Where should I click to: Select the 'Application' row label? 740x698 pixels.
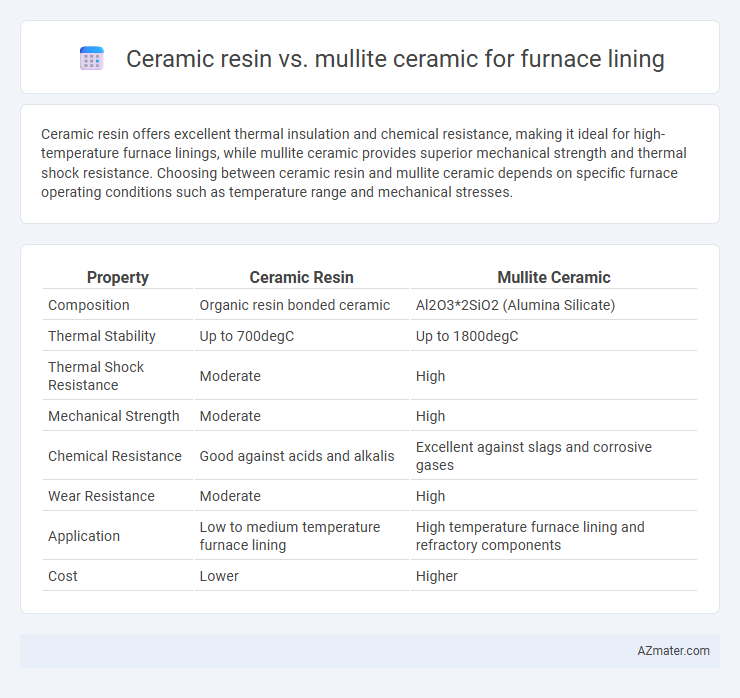84,536
